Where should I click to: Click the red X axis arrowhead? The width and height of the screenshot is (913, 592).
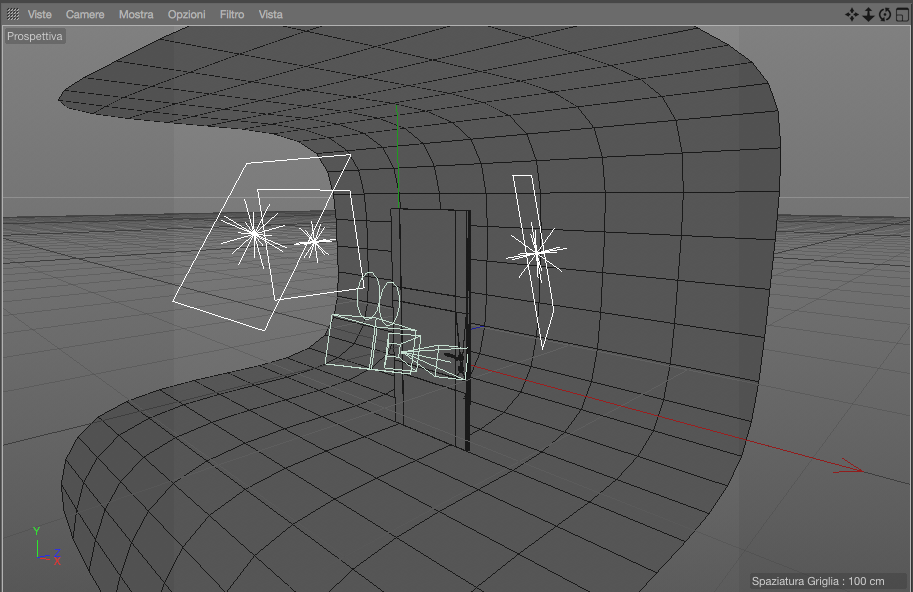[x=849, y=466]
